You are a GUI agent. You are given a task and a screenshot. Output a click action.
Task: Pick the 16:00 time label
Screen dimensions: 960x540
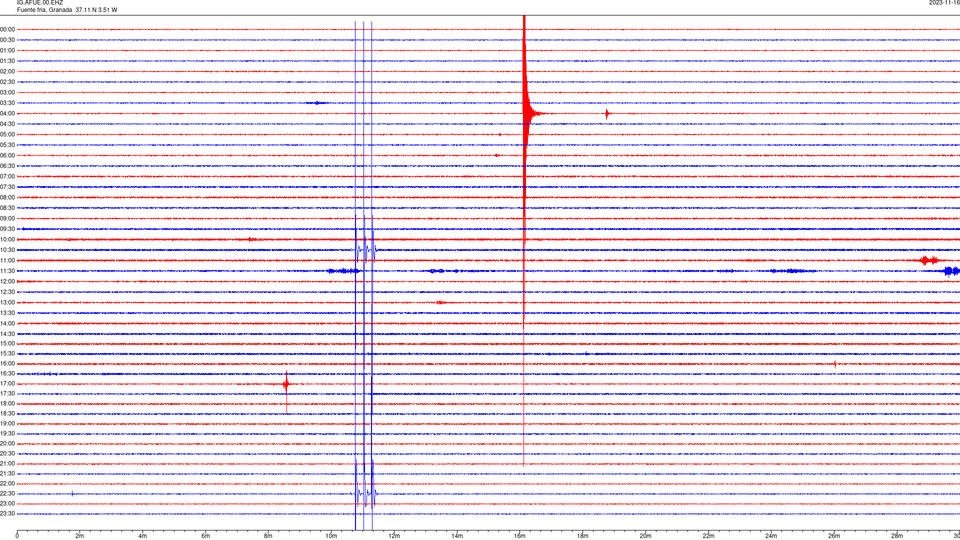click(x=8, y=364)
